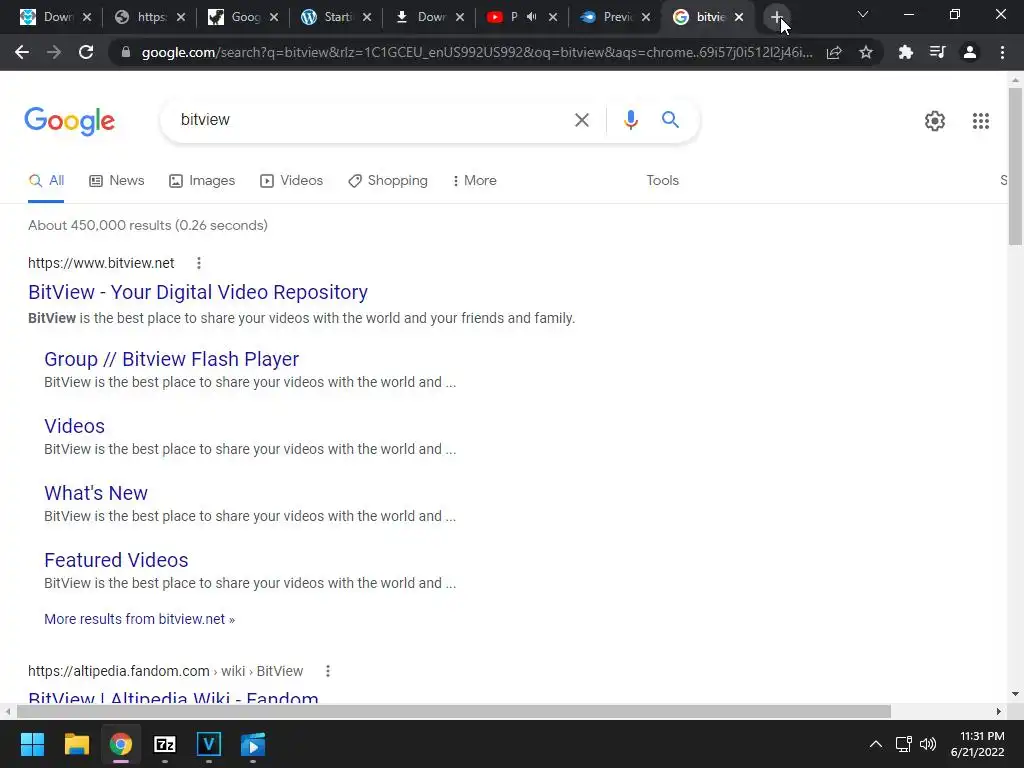Viewport: 1024px width, 768px height.
Task: Switch to the Shopping results tab
Action: [x=388, y=181]
